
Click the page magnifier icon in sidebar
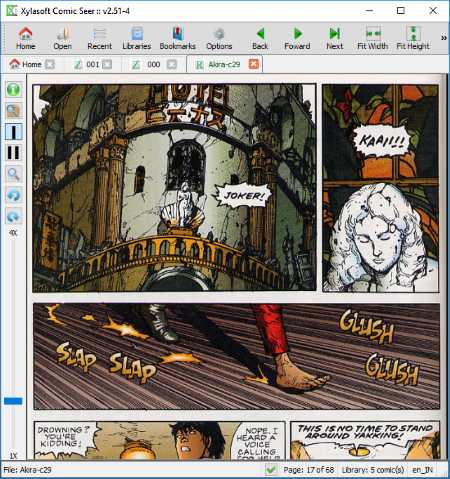(x=13, y=111)
